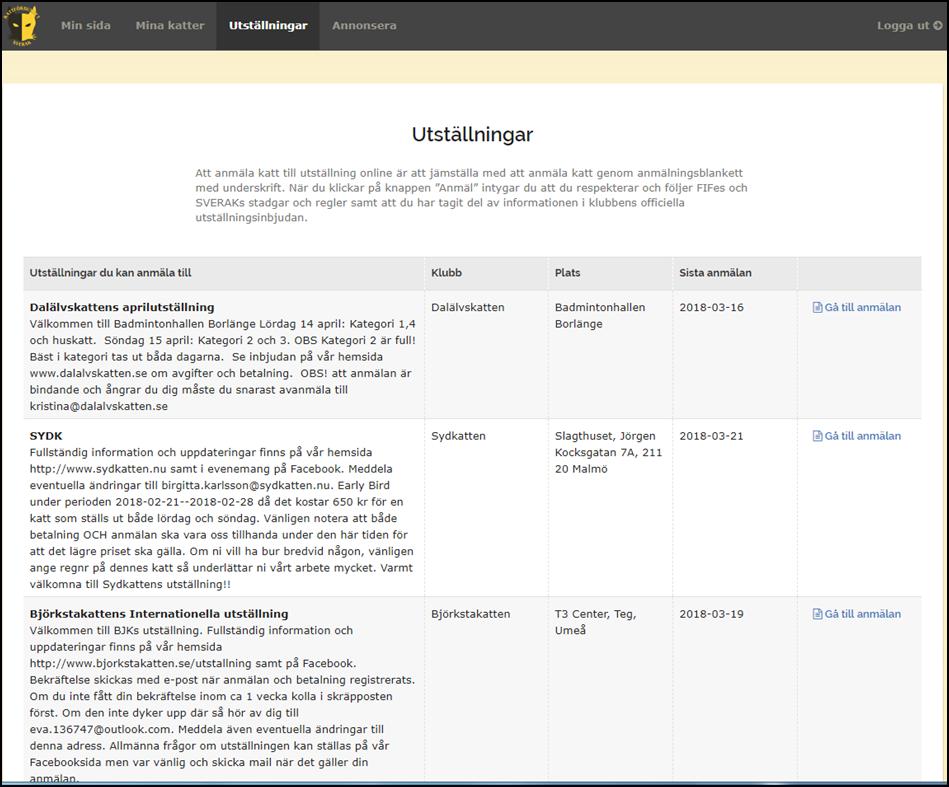Click the SYDK show title
Image resolution: width=949 pixels, height=787 pixels.
pyautogui.click(x=46, y=436)
